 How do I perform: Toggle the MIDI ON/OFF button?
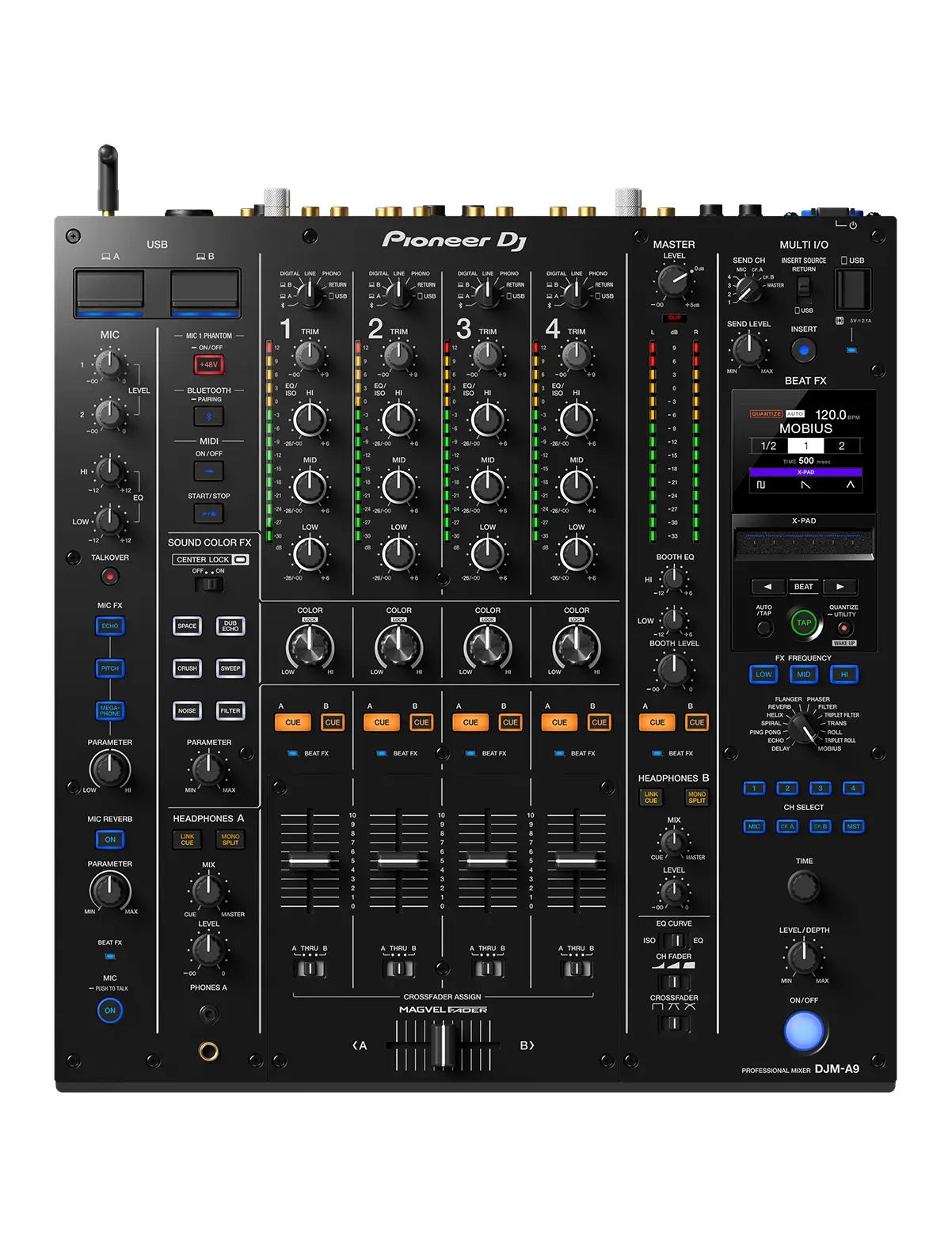209,470
